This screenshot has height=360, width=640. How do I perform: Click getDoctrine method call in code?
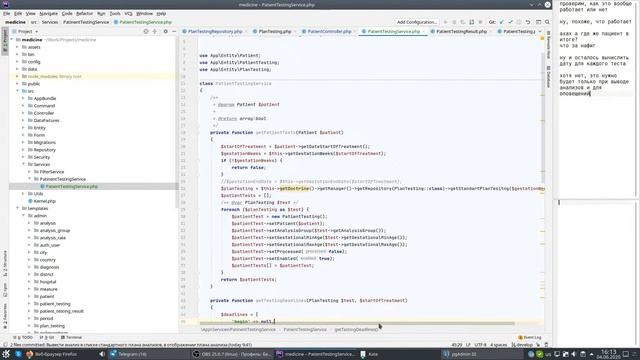click(294, 189)
